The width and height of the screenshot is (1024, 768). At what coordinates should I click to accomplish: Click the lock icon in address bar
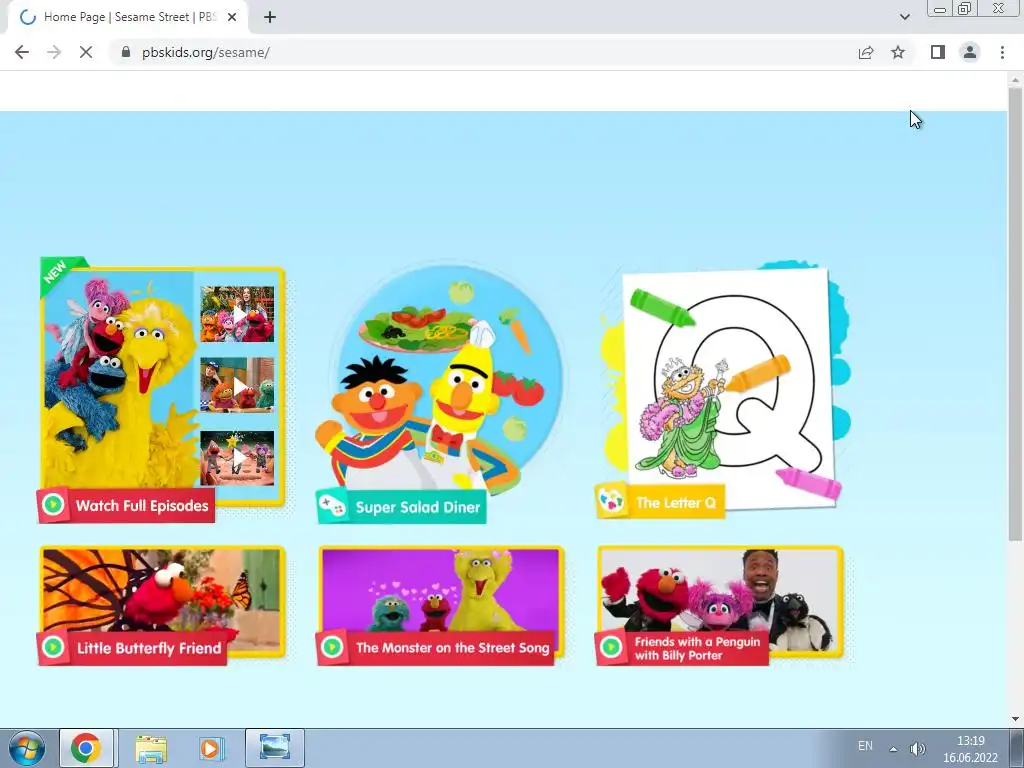126,52
